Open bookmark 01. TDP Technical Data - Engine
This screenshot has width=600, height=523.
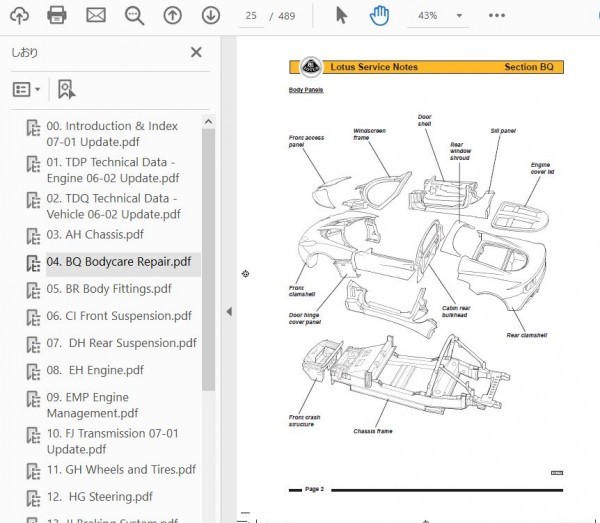(x=113, y=170)
